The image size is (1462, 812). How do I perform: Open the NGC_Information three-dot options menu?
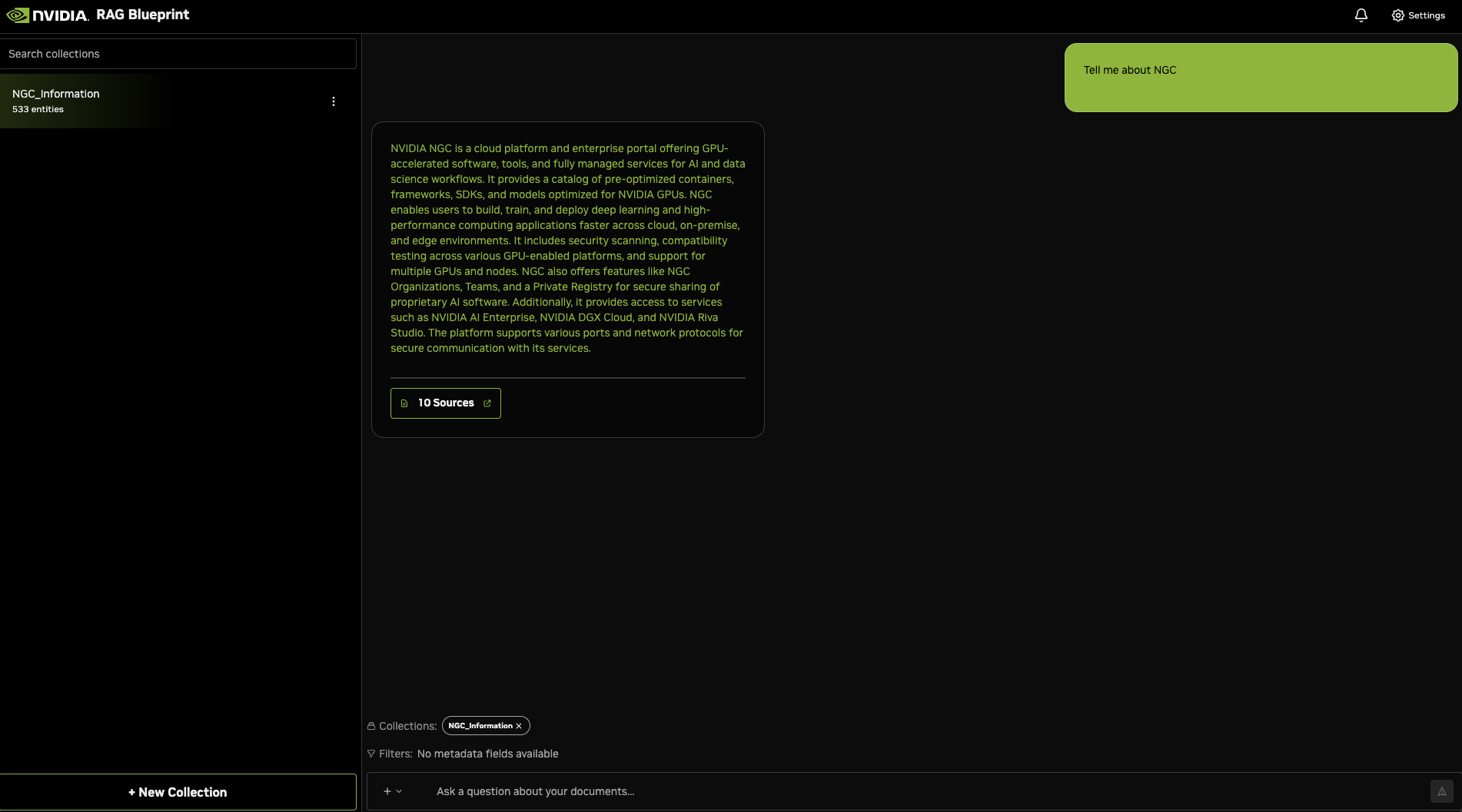(x=333, y=101)
